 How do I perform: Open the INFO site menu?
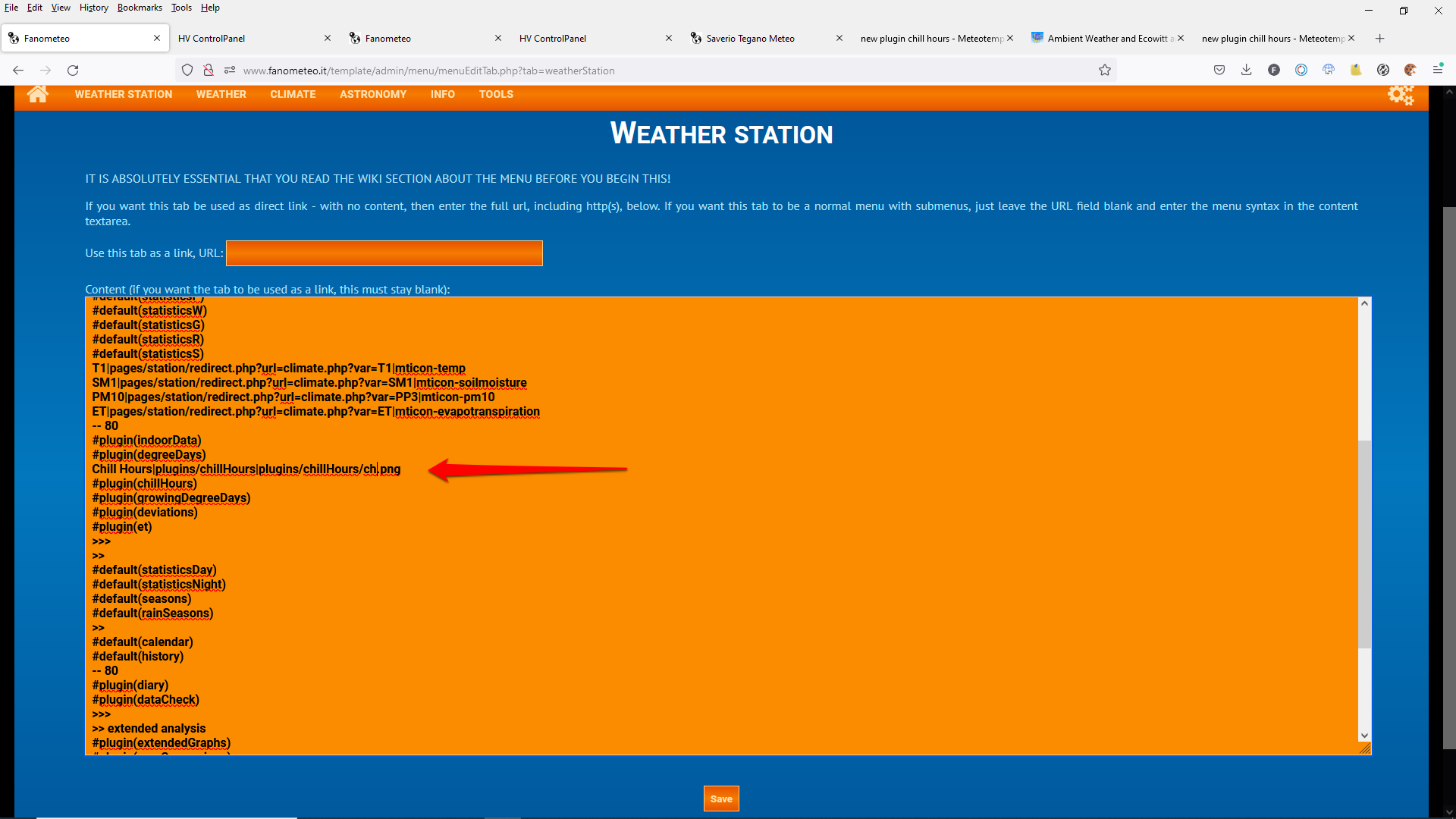tap(443, 94)
